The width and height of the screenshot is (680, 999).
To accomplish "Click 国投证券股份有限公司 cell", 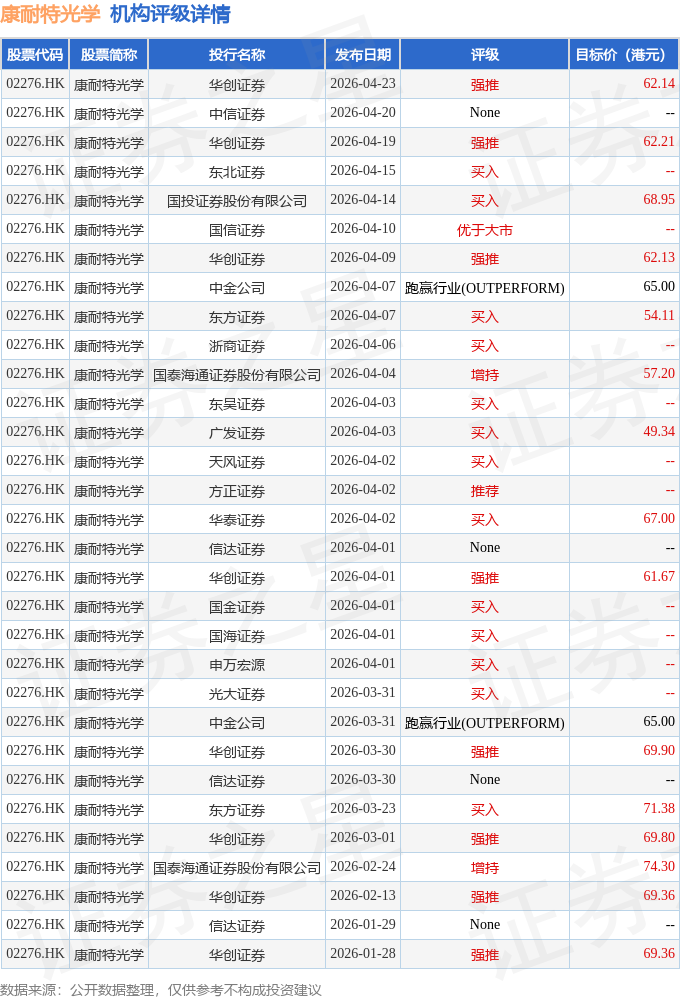I will point(236,201).
